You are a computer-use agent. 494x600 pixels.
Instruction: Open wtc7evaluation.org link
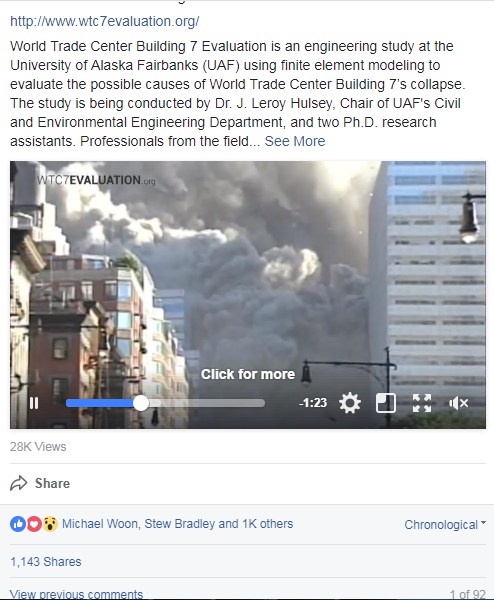(104, 21)
